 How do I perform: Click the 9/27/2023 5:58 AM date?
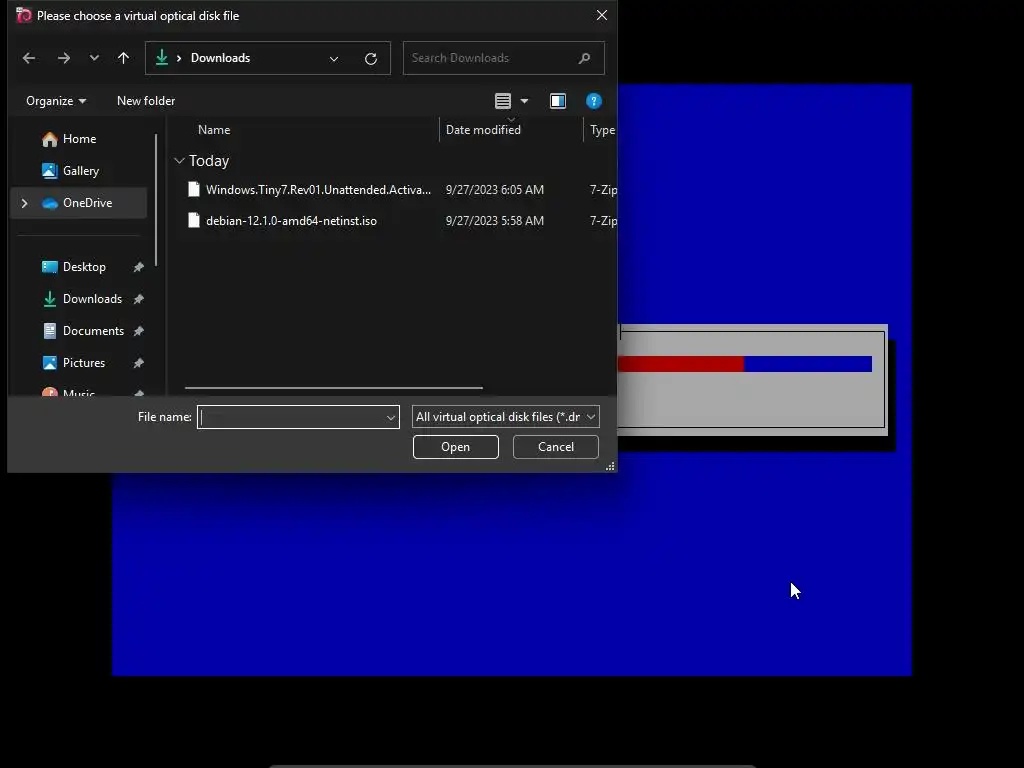coord(494,221)
